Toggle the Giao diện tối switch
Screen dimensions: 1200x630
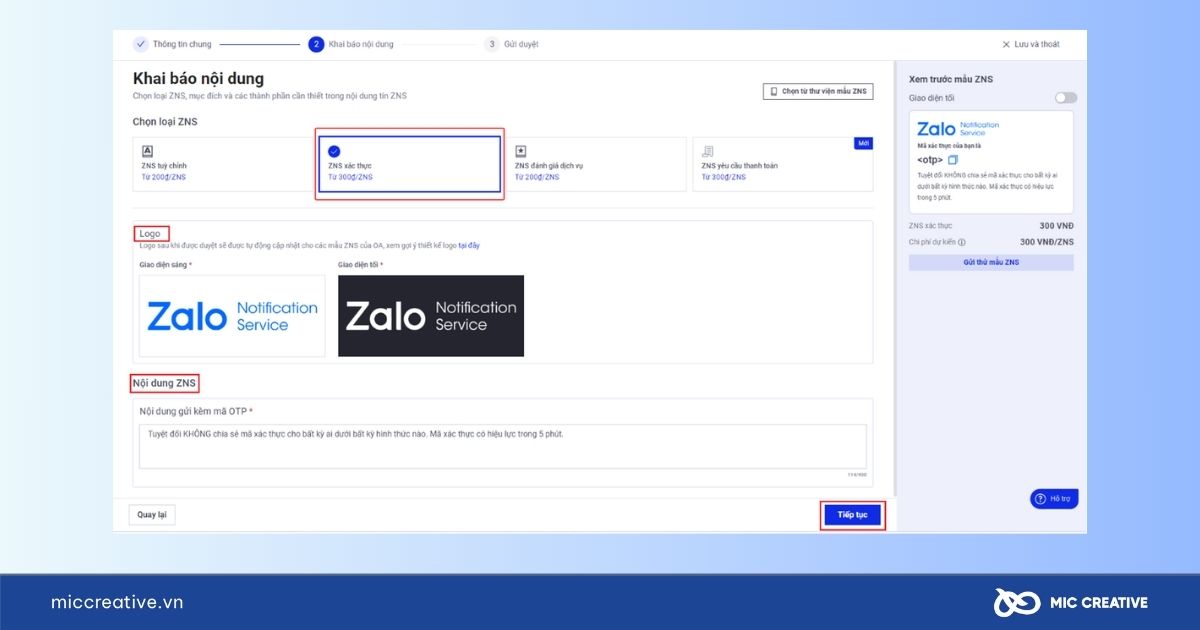[x=1066, y=98]
